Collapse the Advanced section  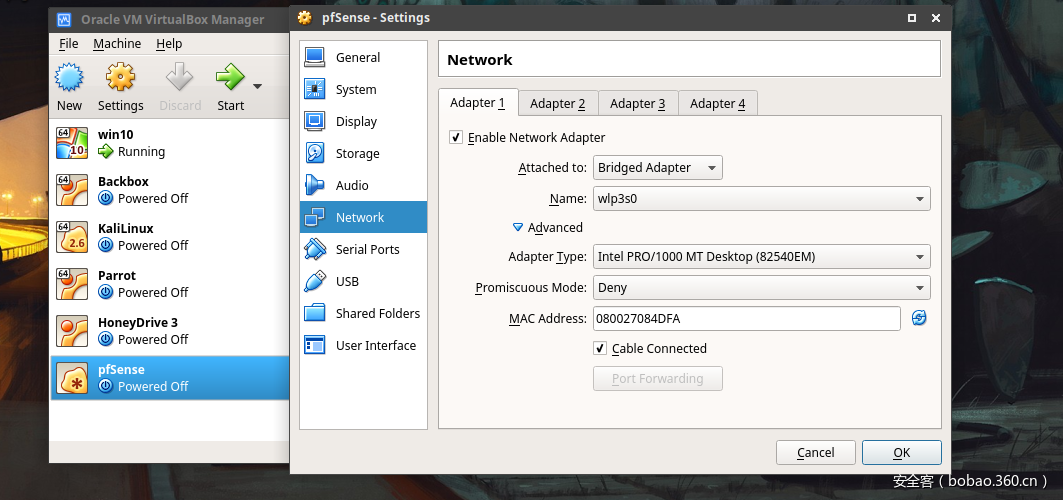pyautogui.click(x=518, y=227)
